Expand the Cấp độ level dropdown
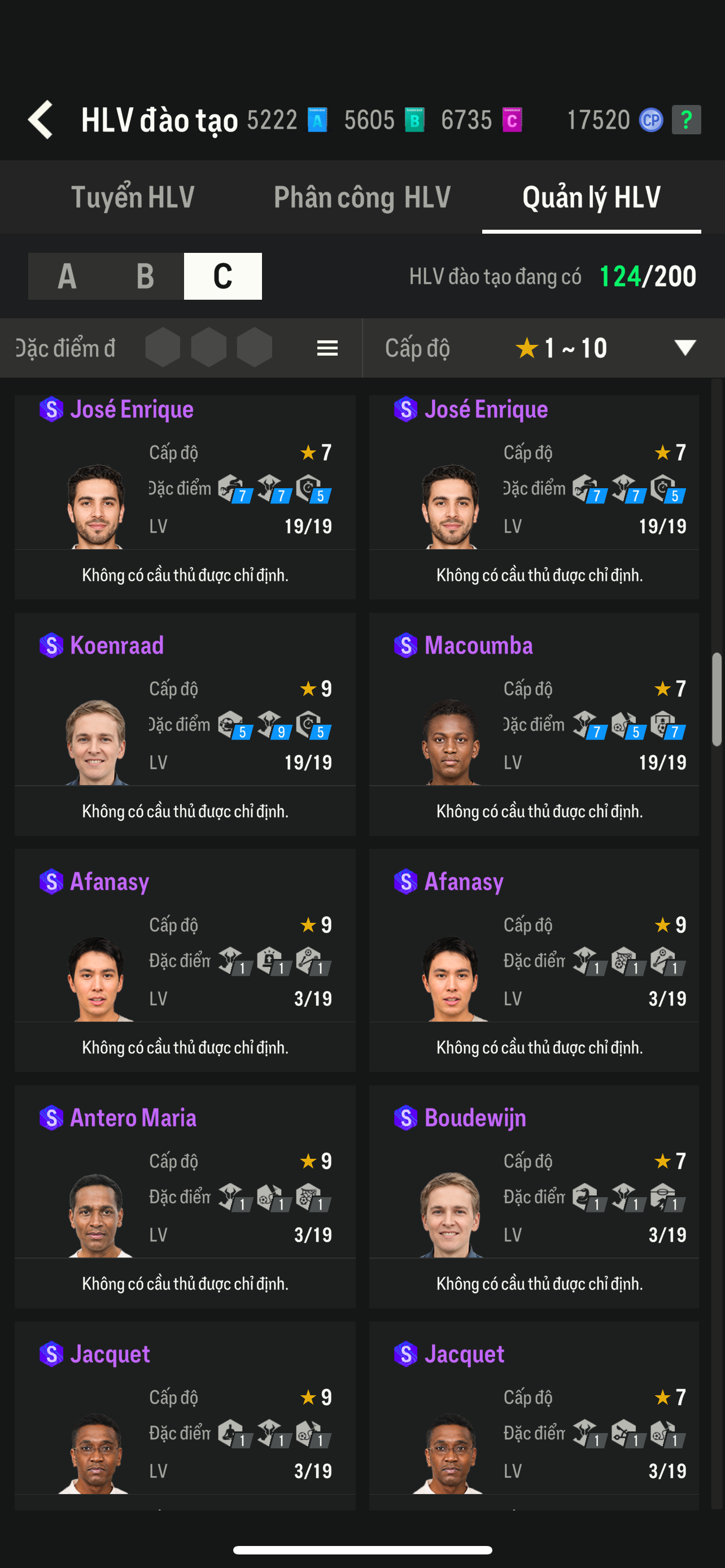This screenshot has width=725, height=1568. [x=685, y=348]
